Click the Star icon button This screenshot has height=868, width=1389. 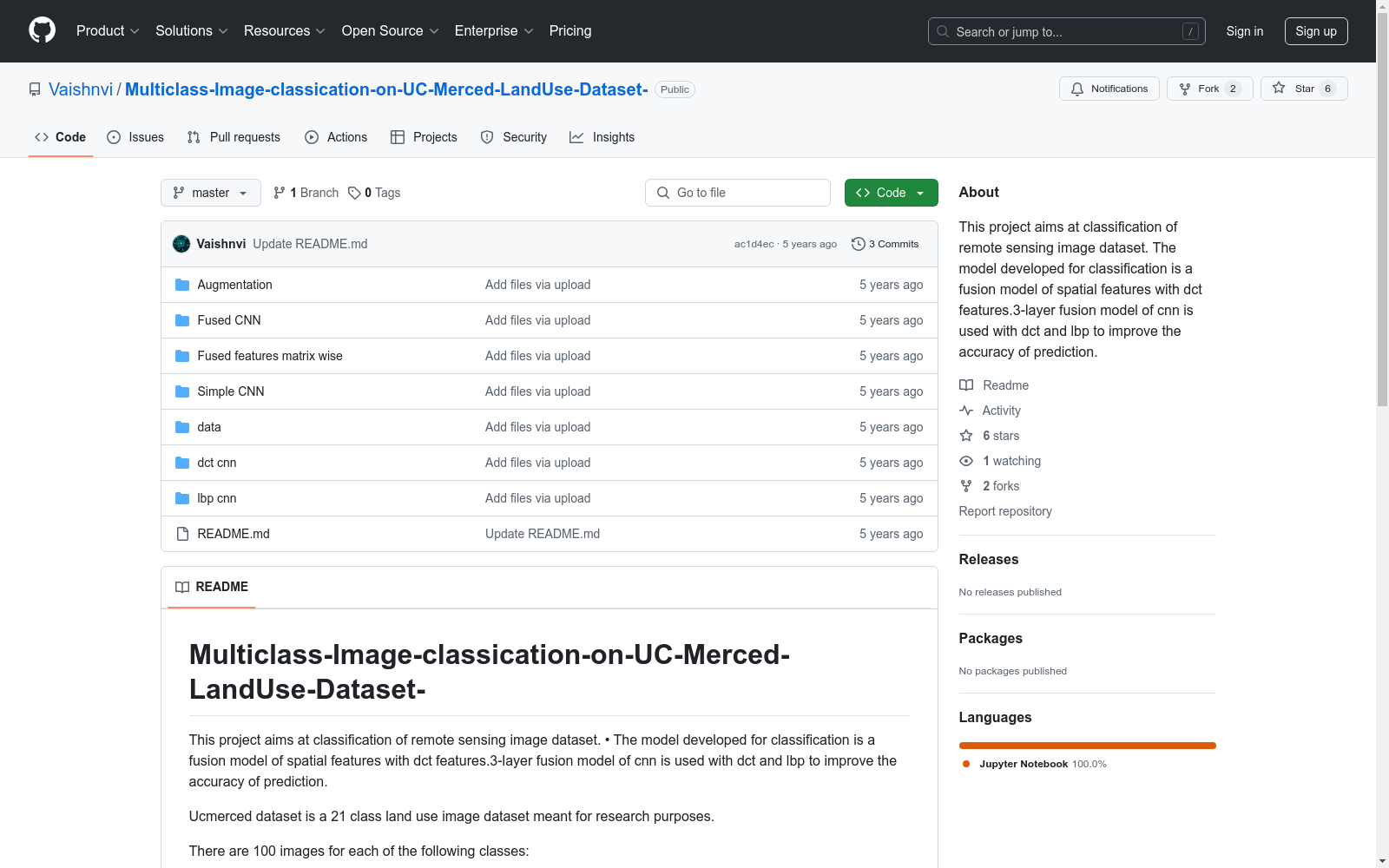click(1279, 89)
